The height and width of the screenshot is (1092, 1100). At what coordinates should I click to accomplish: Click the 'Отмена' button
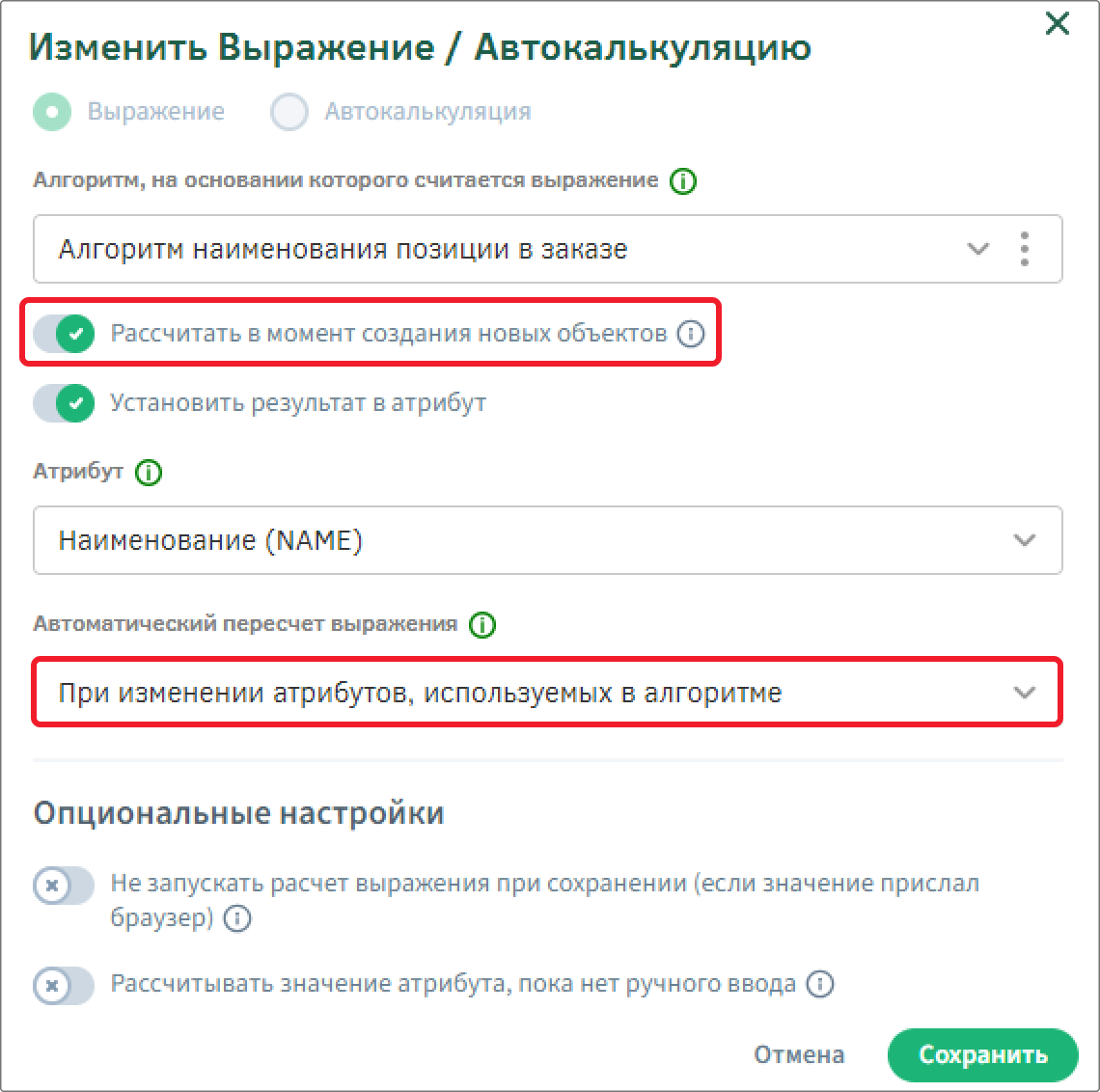click(x=799, y=1054)
